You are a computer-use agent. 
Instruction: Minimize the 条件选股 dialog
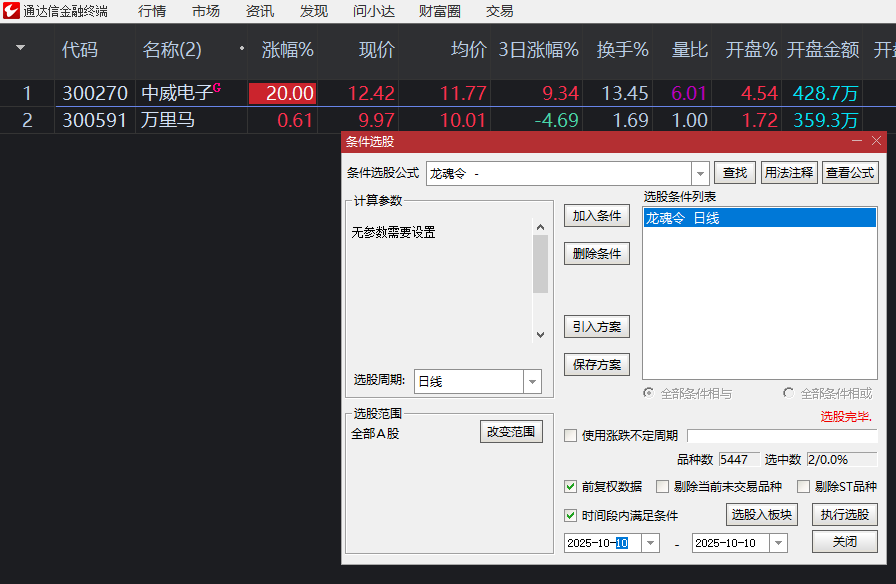click(x=856, y=142)
